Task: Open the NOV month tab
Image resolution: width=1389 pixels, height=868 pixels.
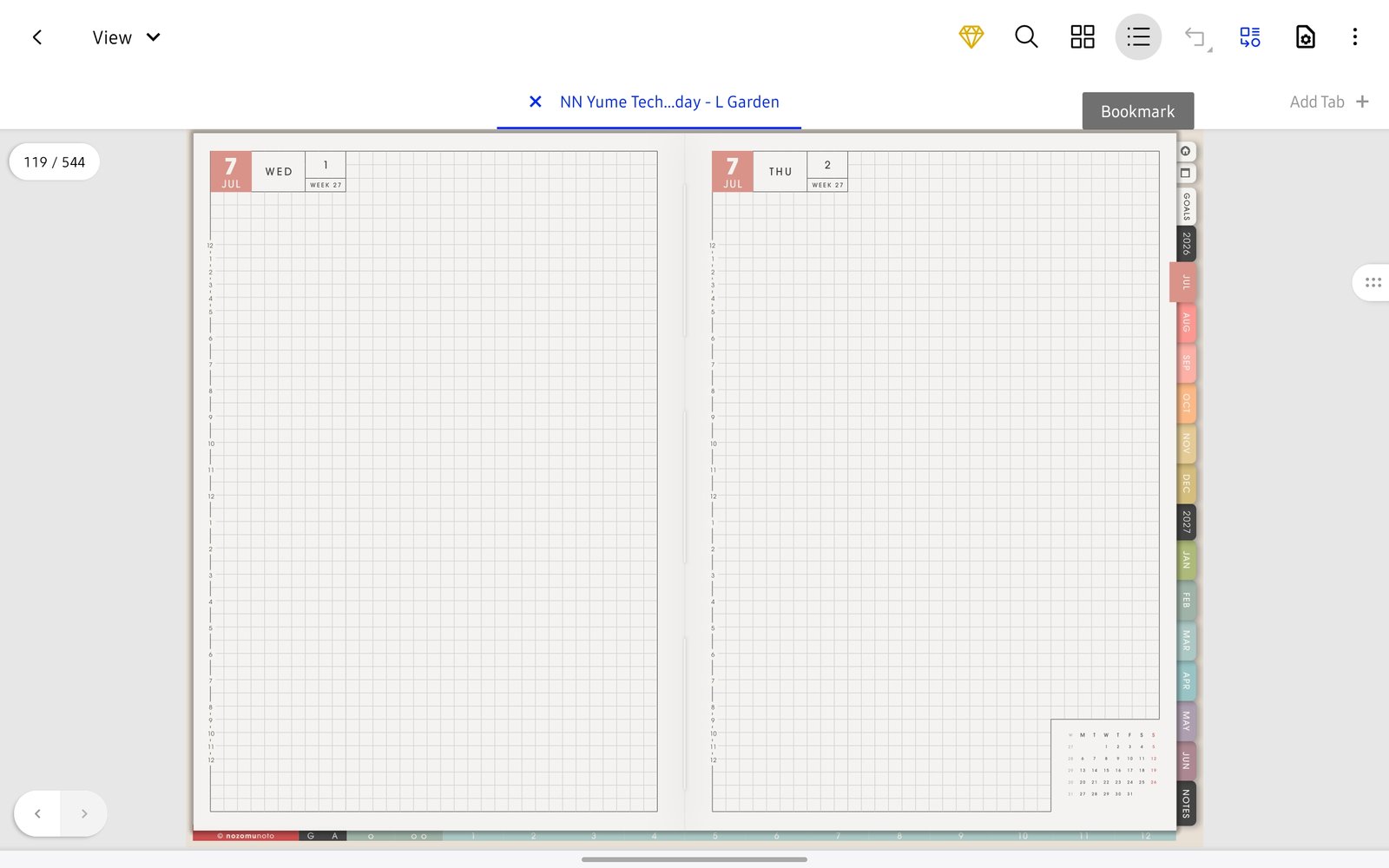Action: click(x=1187, y=444)
